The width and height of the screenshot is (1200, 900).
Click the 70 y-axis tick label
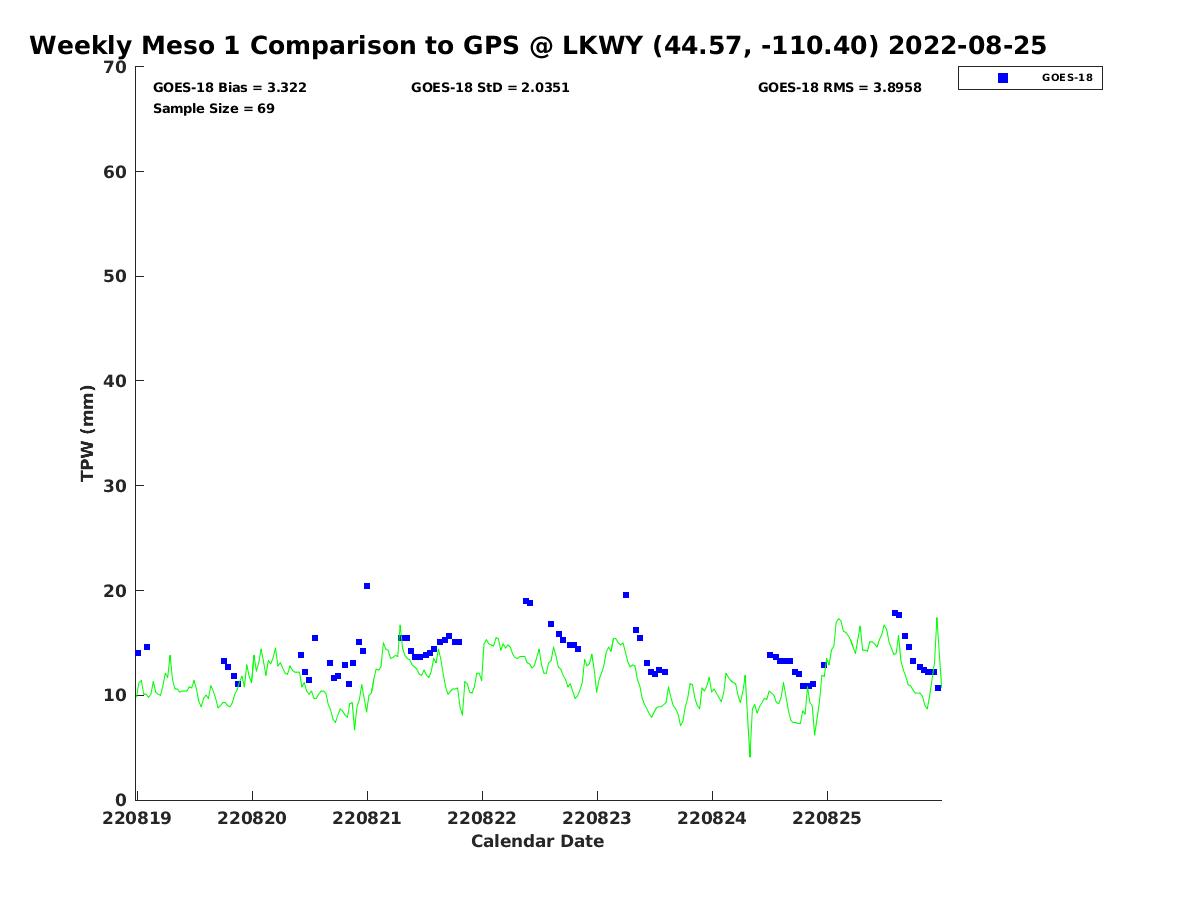pyautogui.click(x=116, y=67)
